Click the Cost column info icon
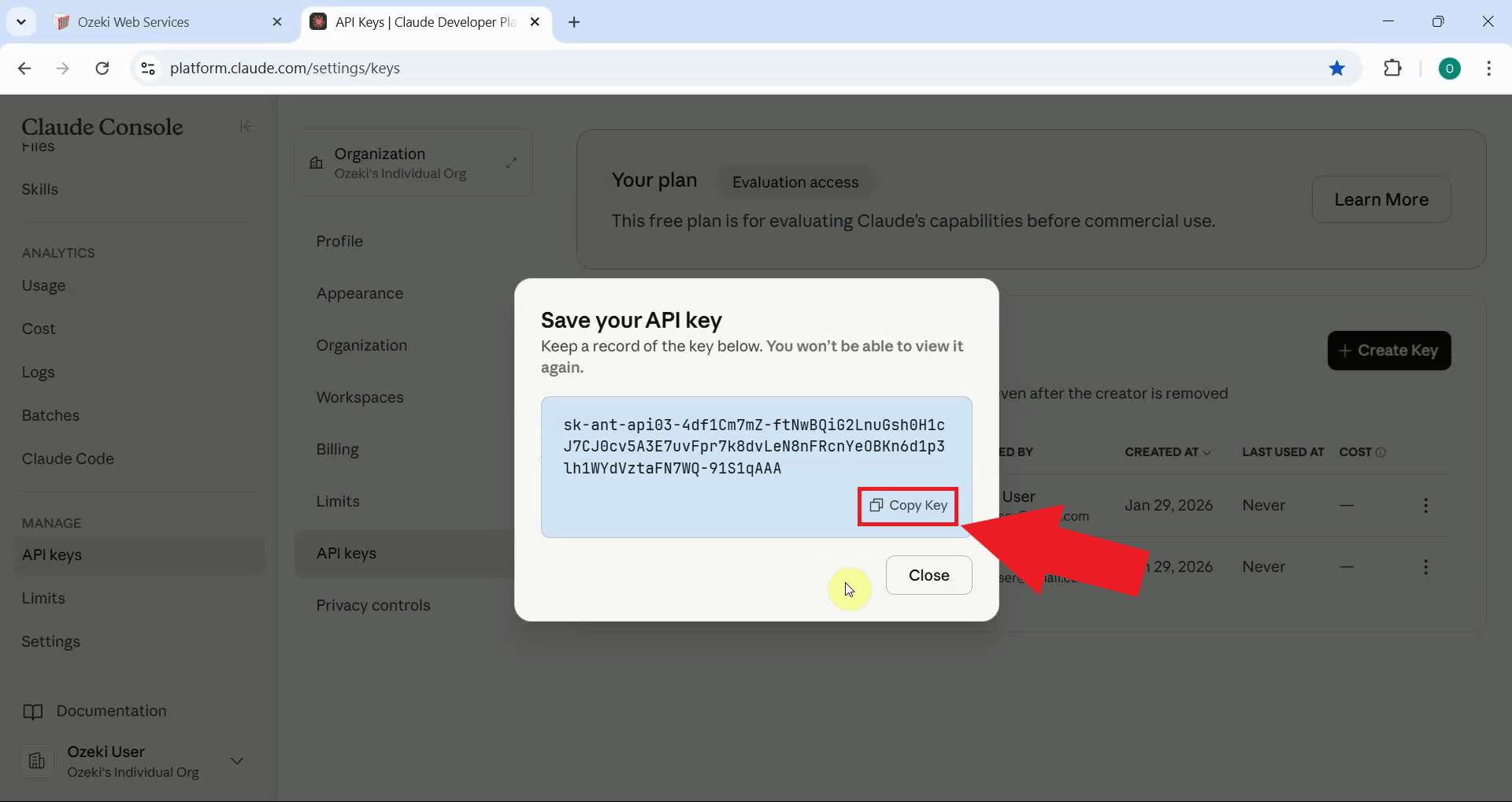 [x=1383, y=452]
